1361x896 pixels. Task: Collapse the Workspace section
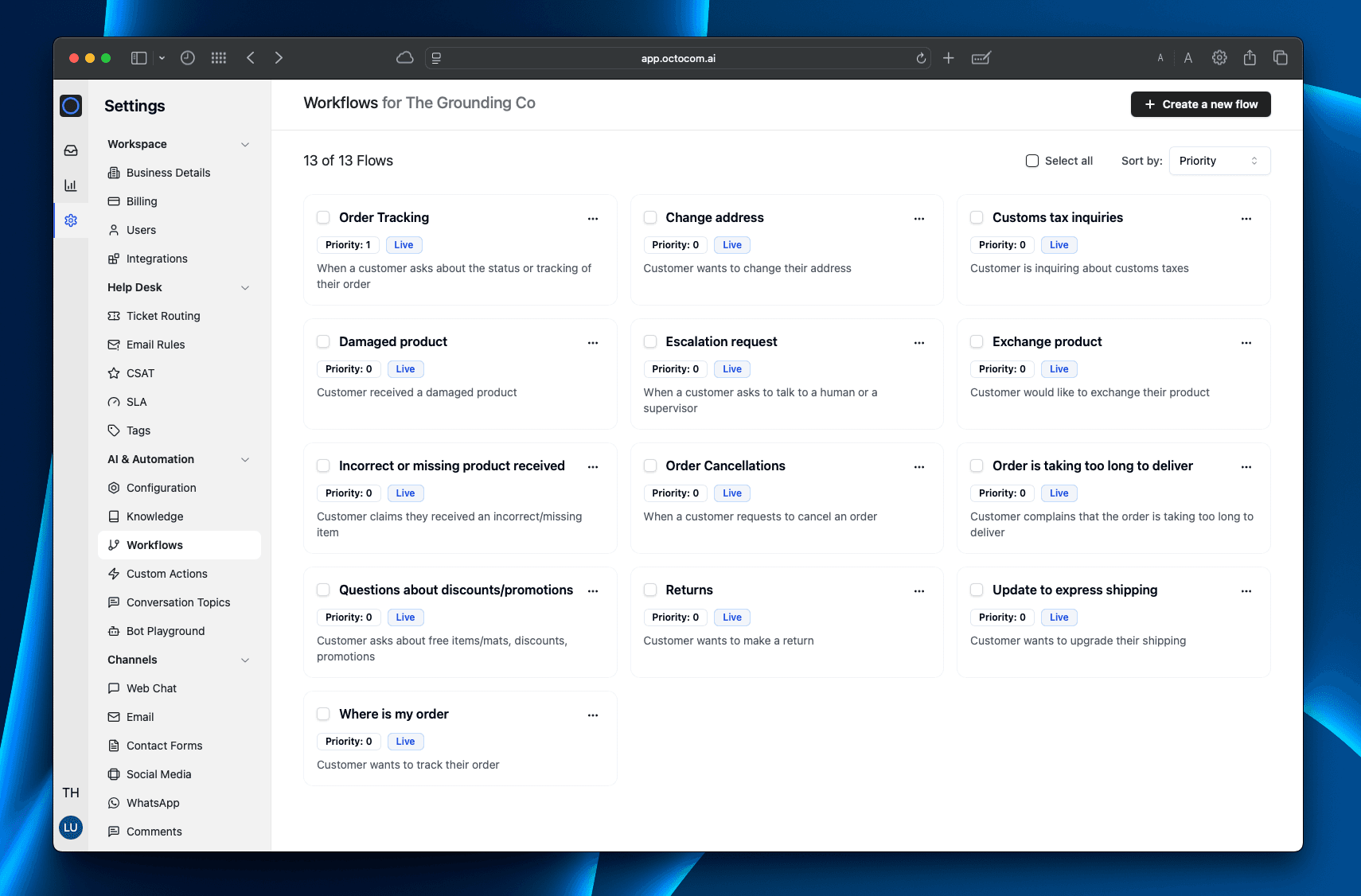pos(245,144)
